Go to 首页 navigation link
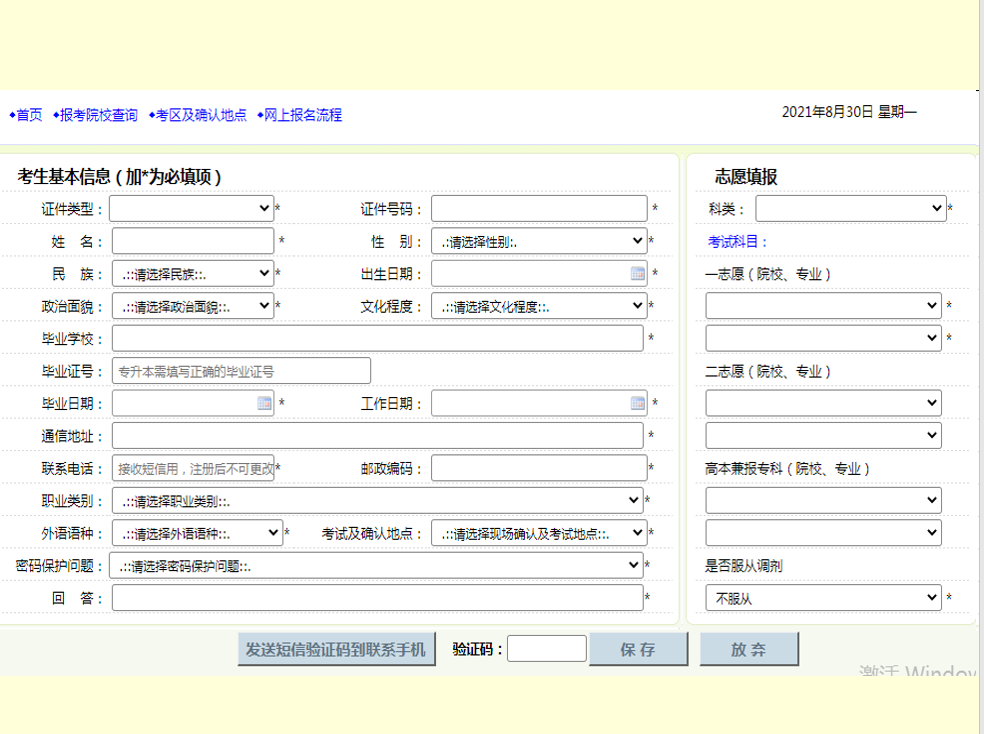The image size is (984, 734). (29, 115)
